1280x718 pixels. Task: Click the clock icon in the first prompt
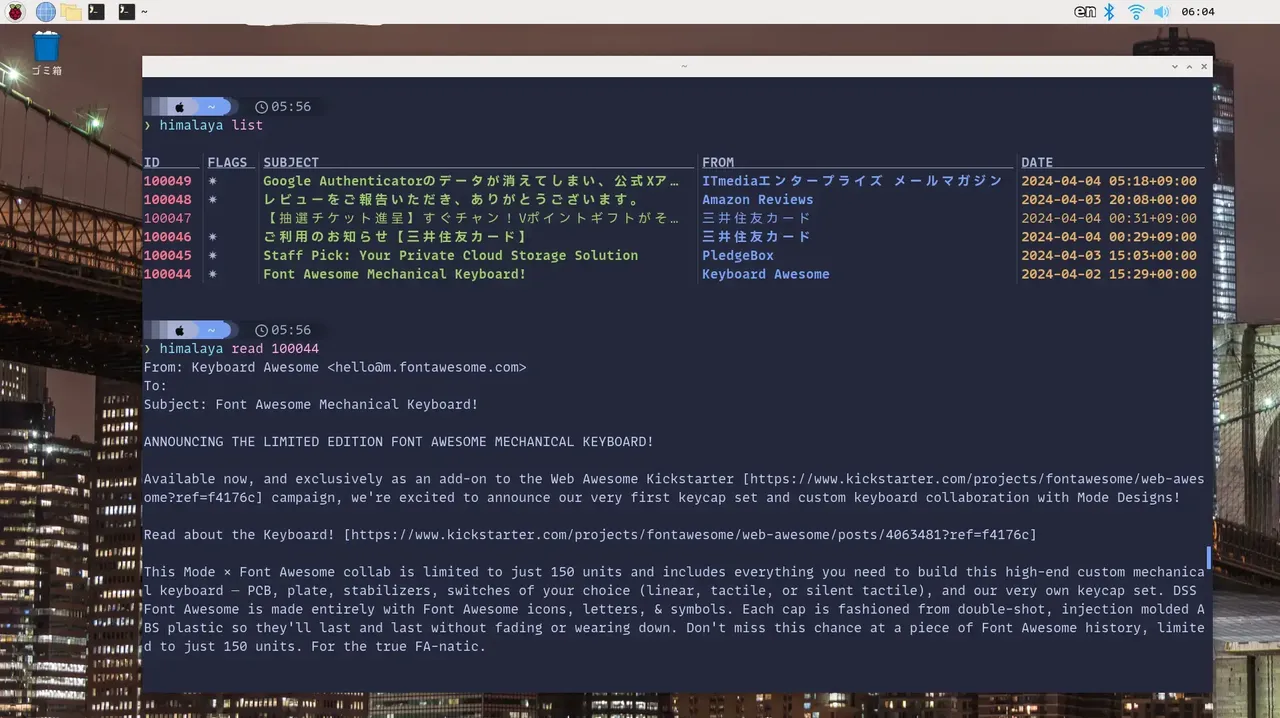261,106
